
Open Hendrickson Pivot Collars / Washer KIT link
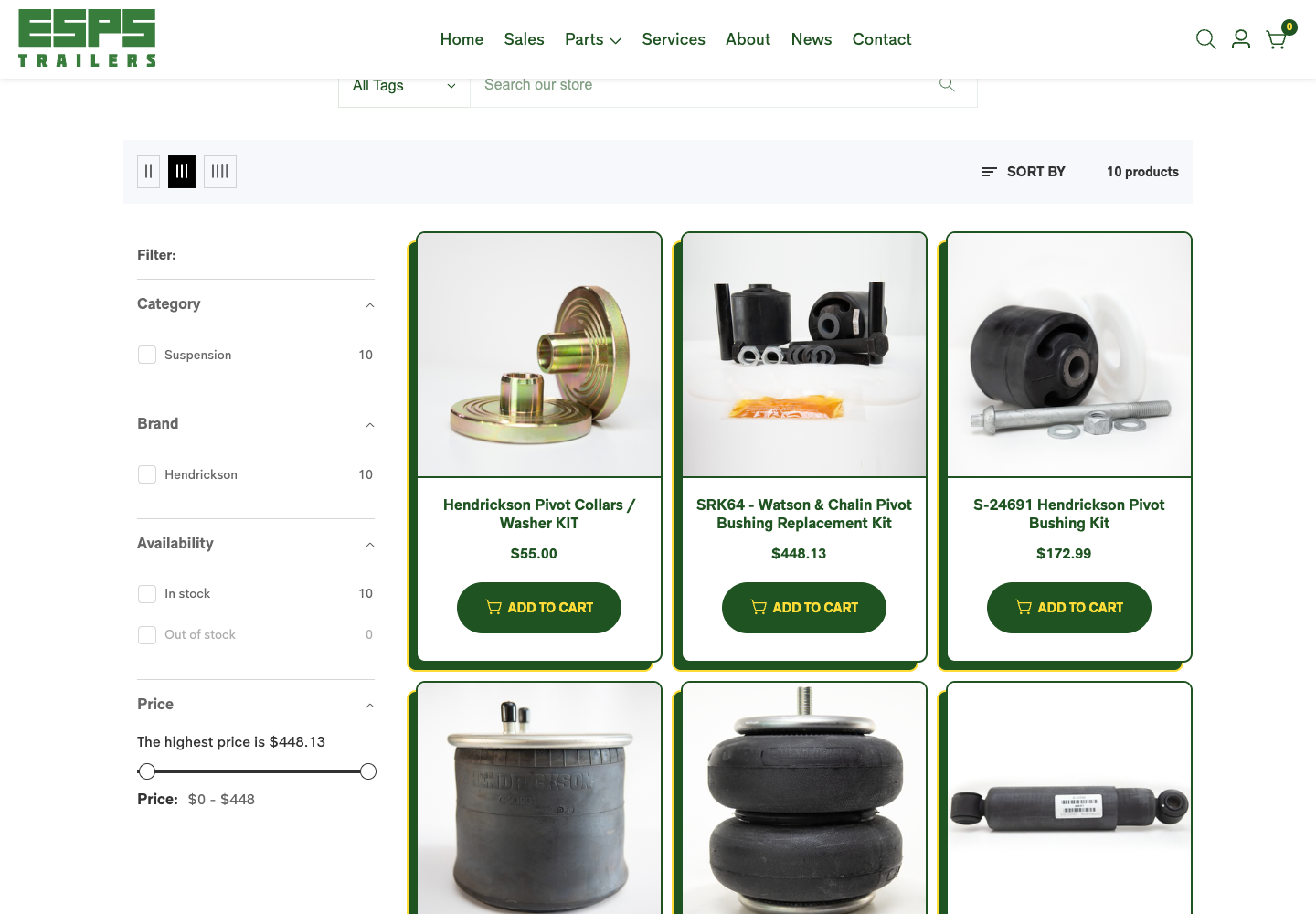click(x=539, y=514)
